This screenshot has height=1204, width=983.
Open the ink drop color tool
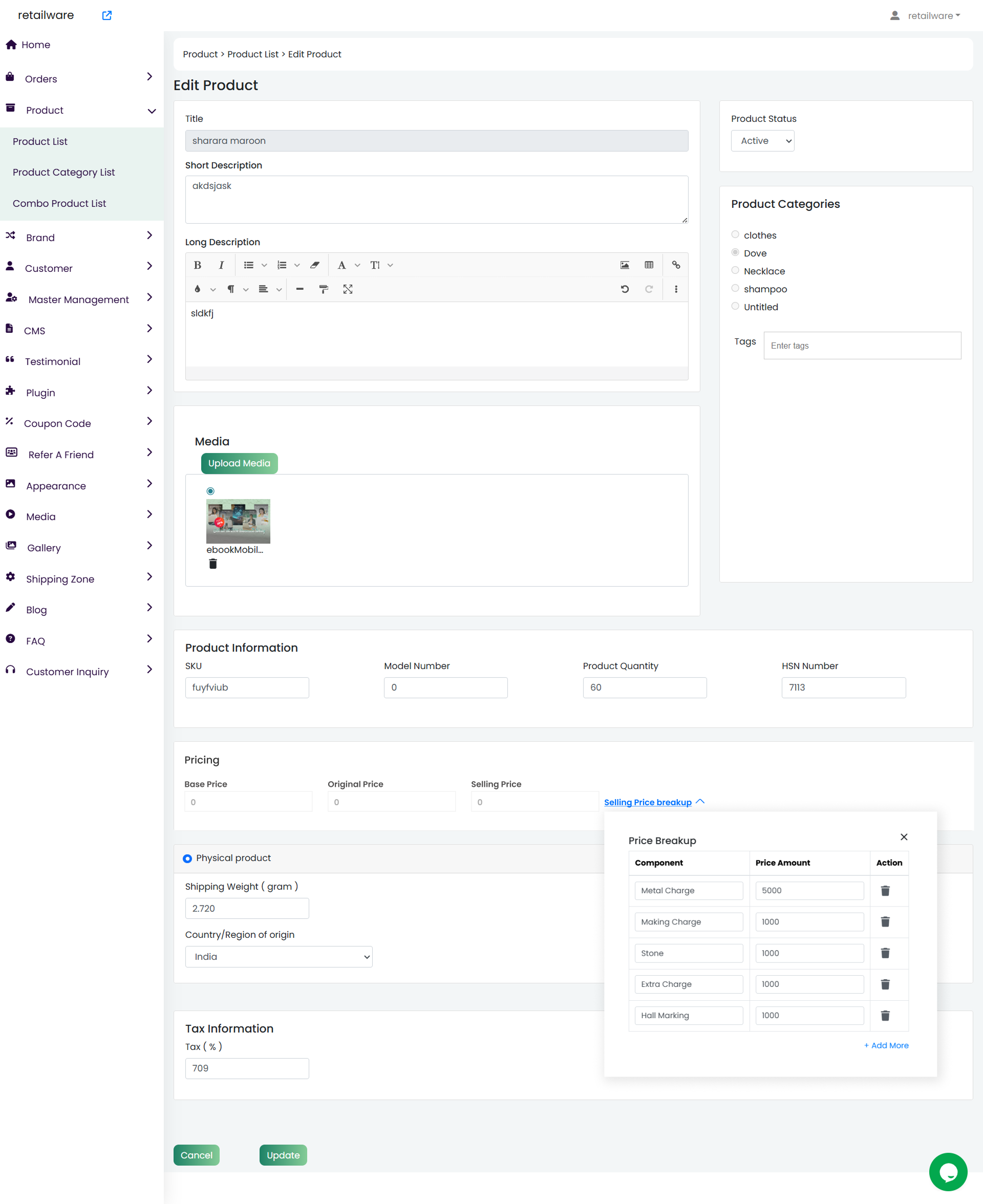[x=198, y=289]
